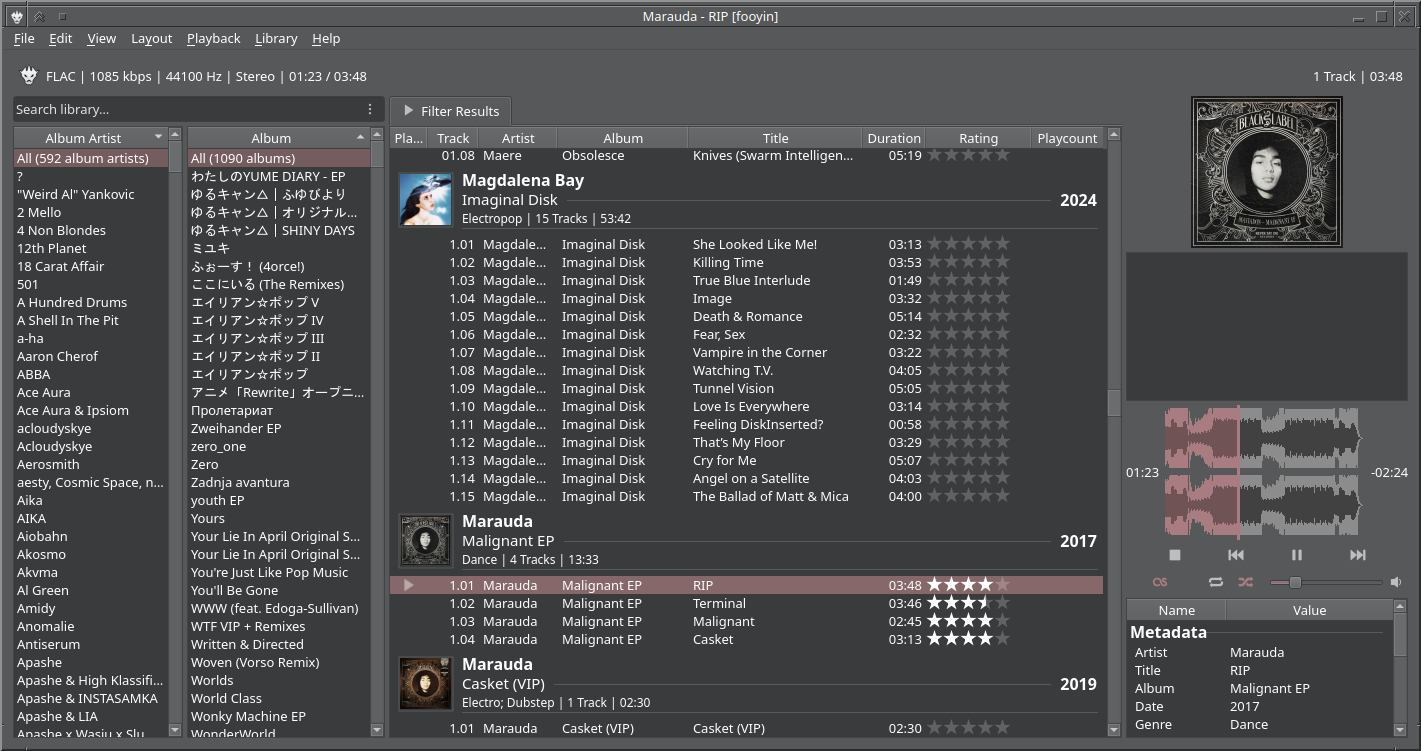Click the fooyin logo in status bar
The height and width of the screenshot is (751, 1421).
[x=29, y=76]
